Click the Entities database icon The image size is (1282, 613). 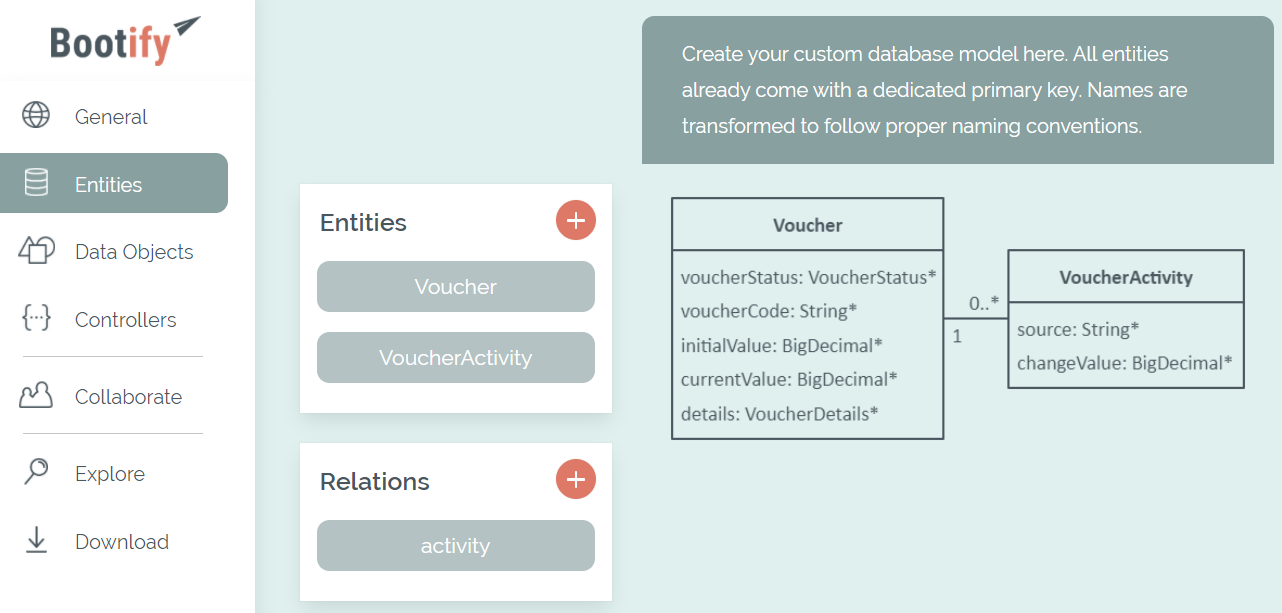[x=36, y=184]
